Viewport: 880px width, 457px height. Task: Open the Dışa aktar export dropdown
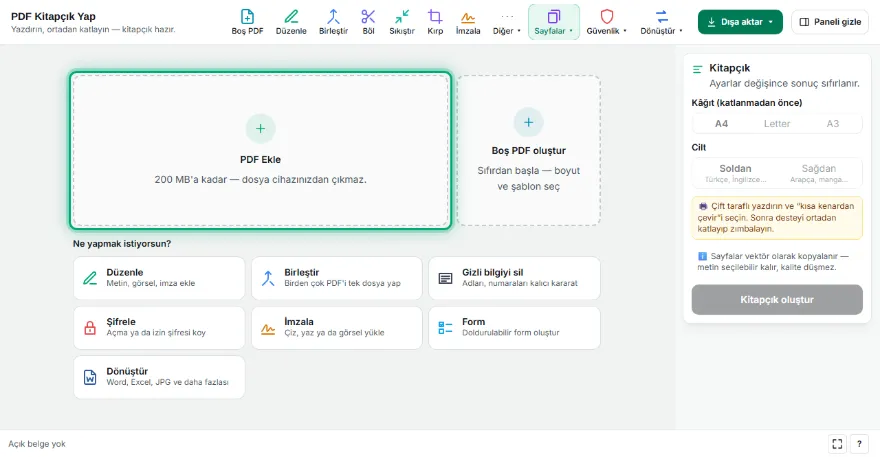pos(740,22)
